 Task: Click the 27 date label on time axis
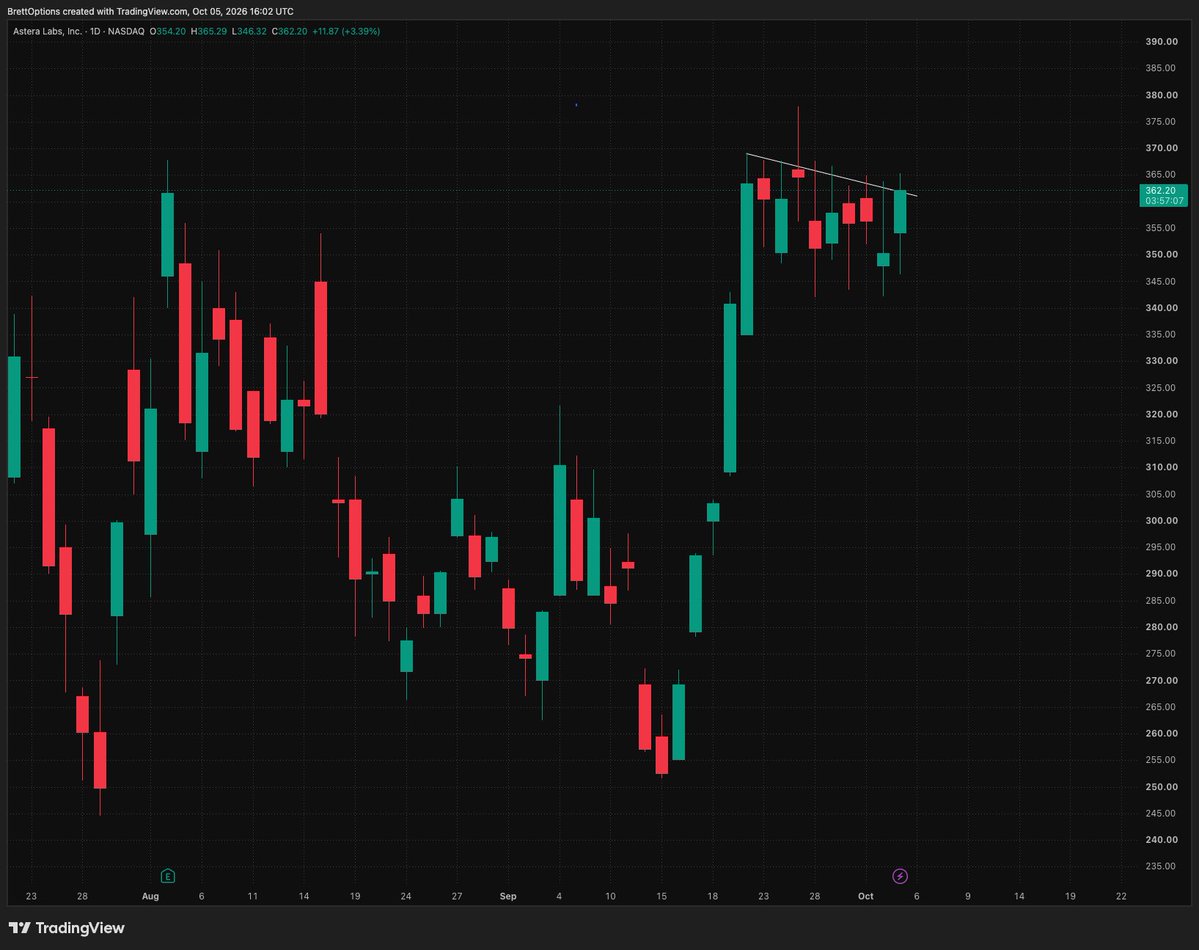457,896
